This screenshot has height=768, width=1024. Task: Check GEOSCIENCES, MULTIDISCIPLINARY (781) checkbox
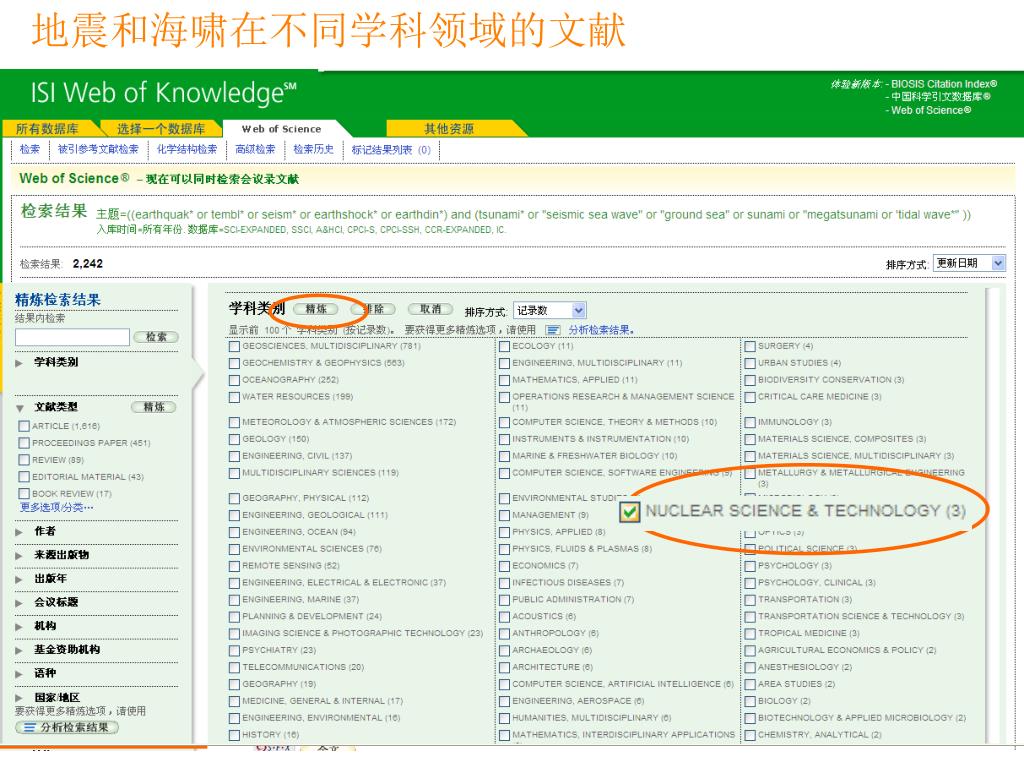point(234,346)
